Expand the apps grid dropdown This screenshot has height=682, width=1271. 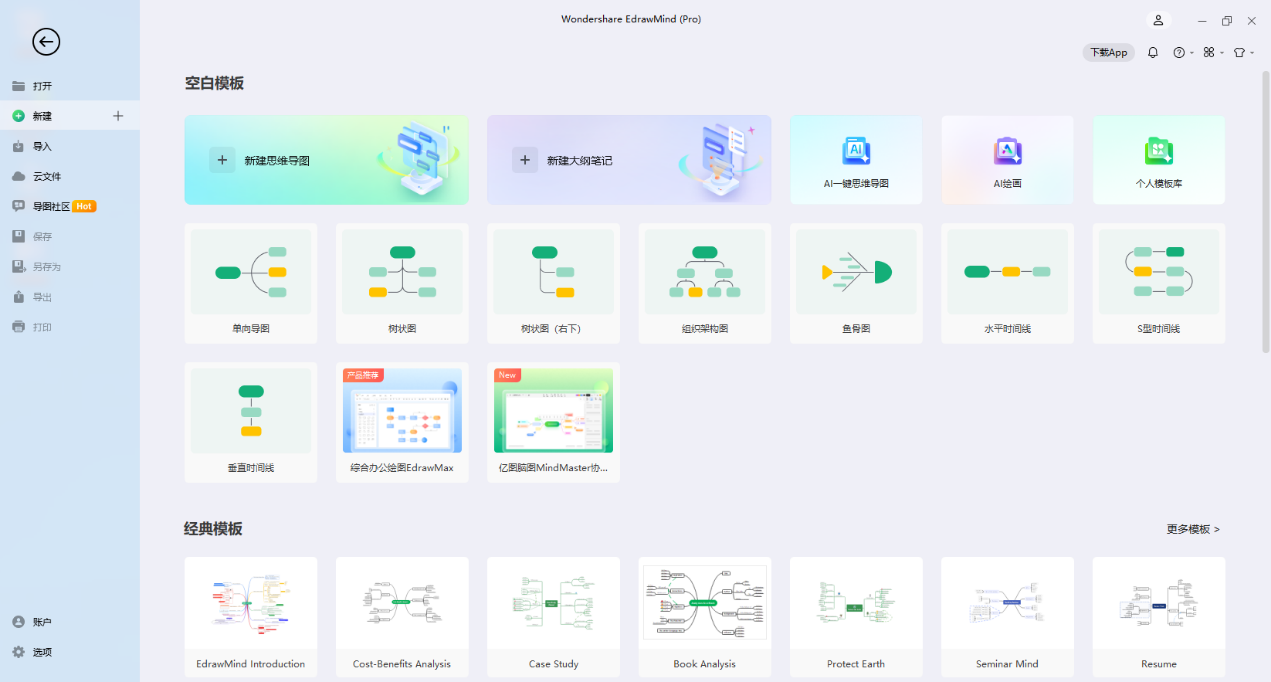coord(1213,53)
